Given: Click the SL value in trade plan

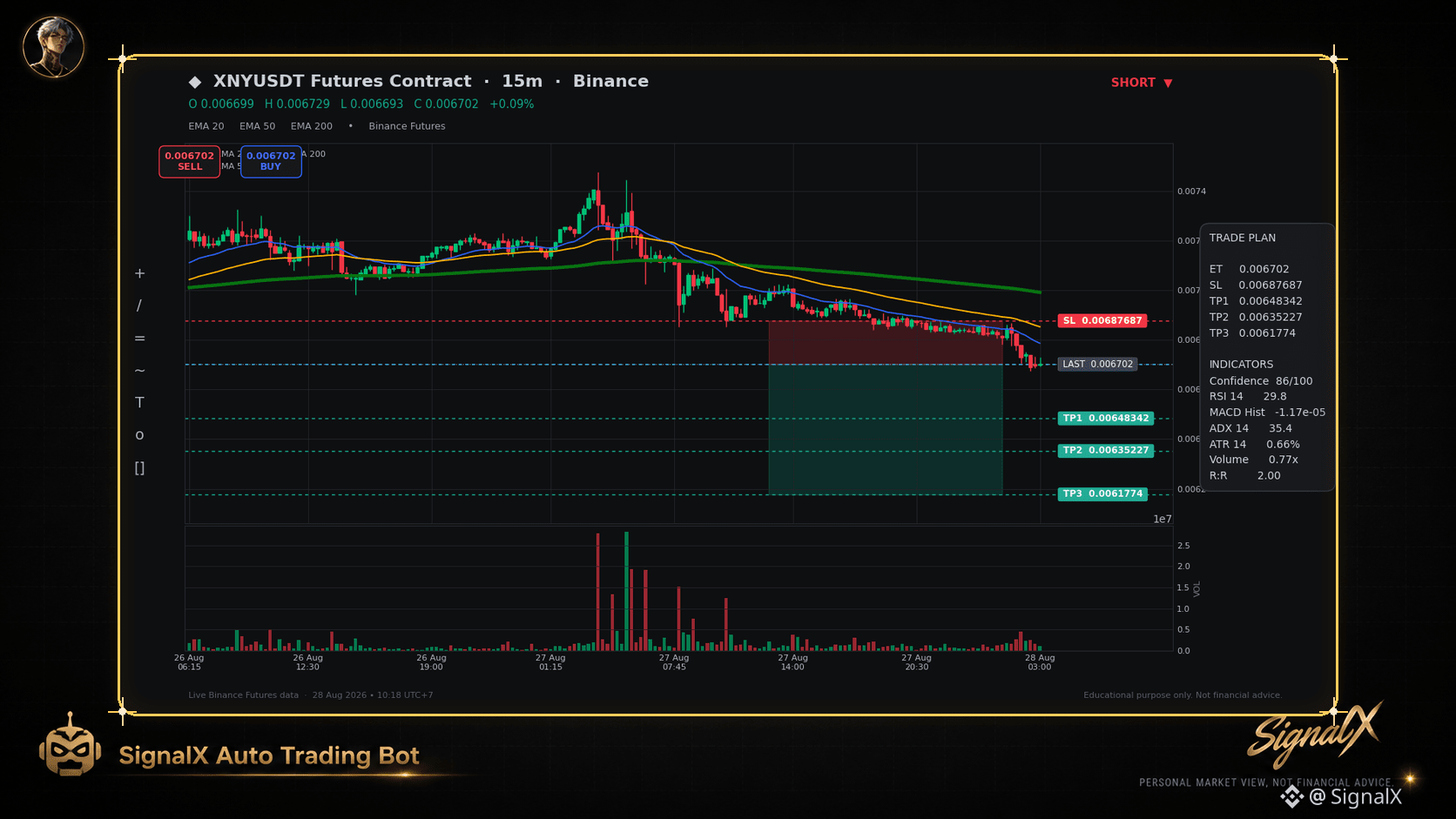Looking at the screenshot, I should [x=1271, y=285].
